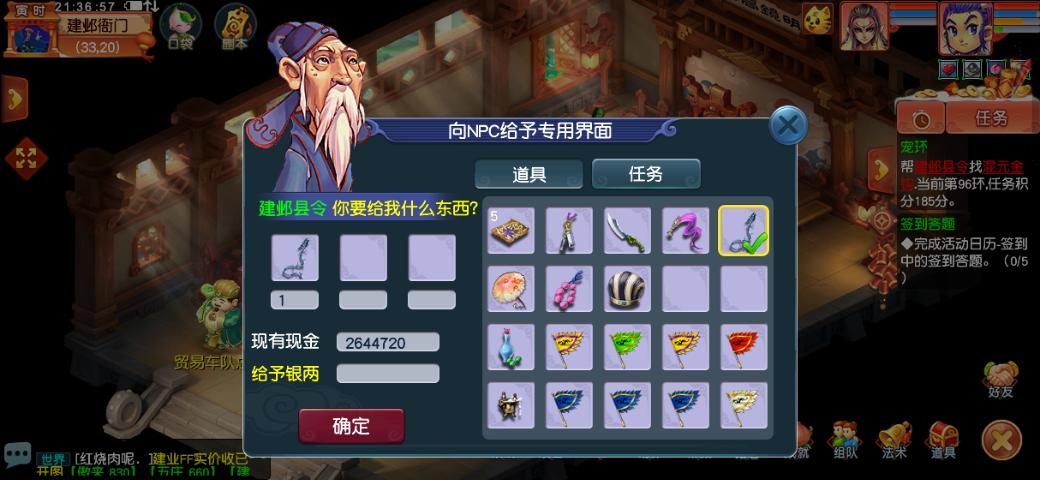Select the pink ribbon whip item
The height and width of the screenshot is (480, 1040).
point(686,230)
